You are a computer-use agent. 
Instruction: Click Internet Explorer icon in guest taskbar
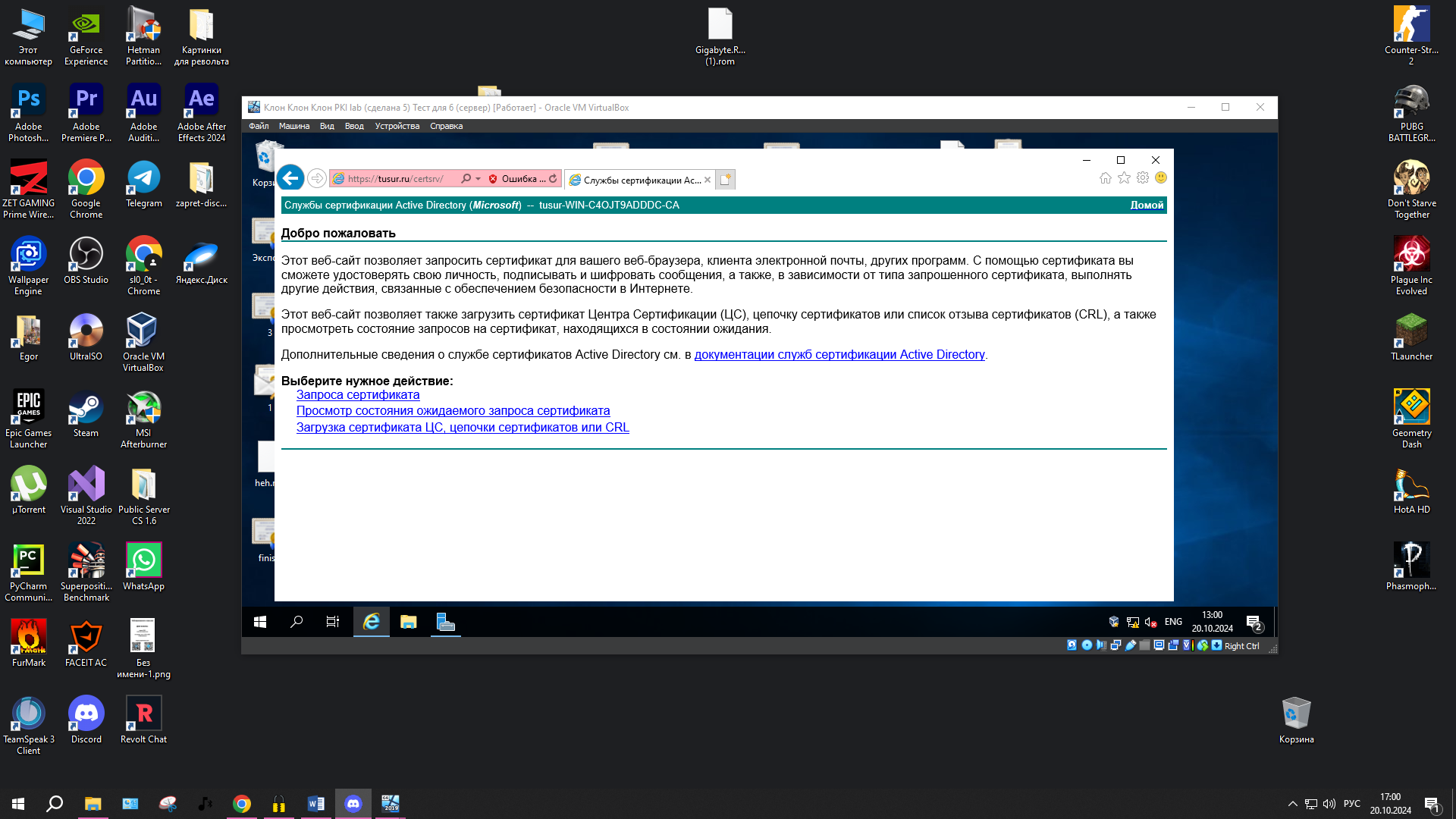pyautogui.click(x=372, y=622)
